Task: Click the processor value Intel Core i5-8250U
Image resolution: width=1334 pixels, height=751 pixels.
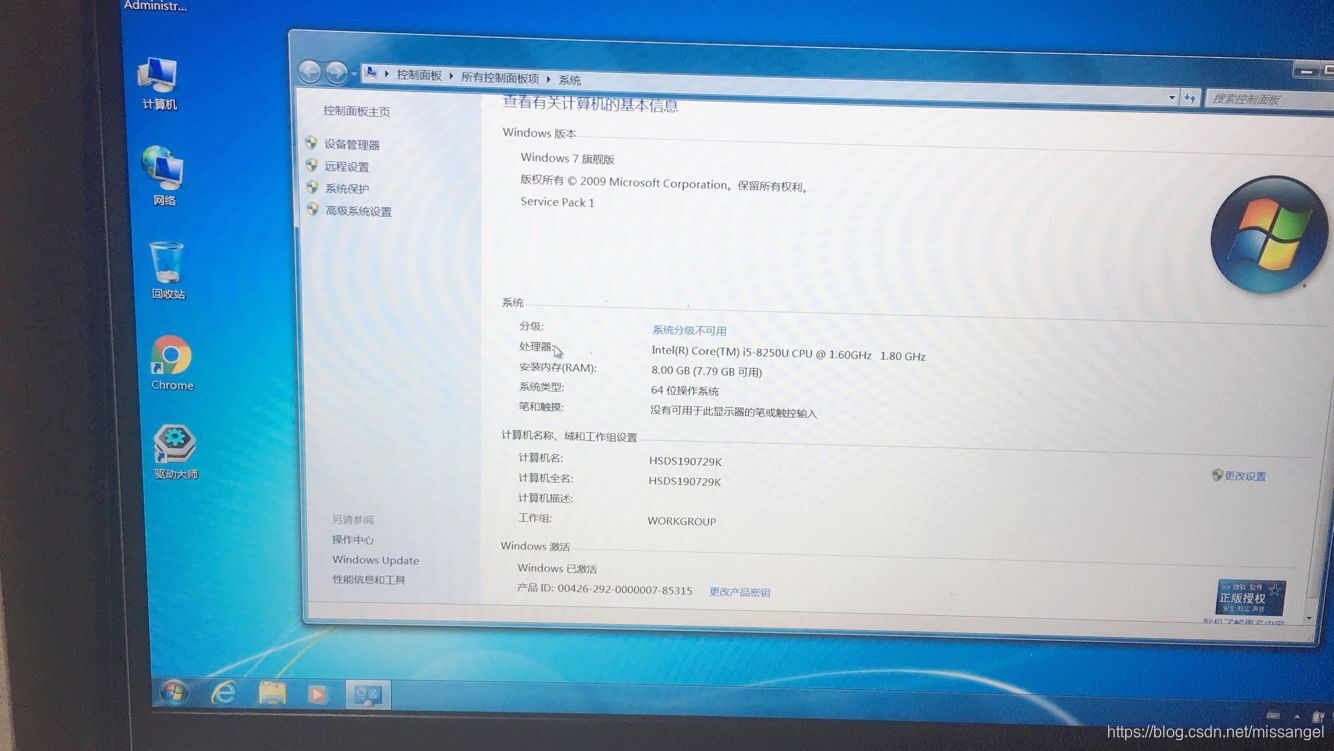Action: coord(788,353)
